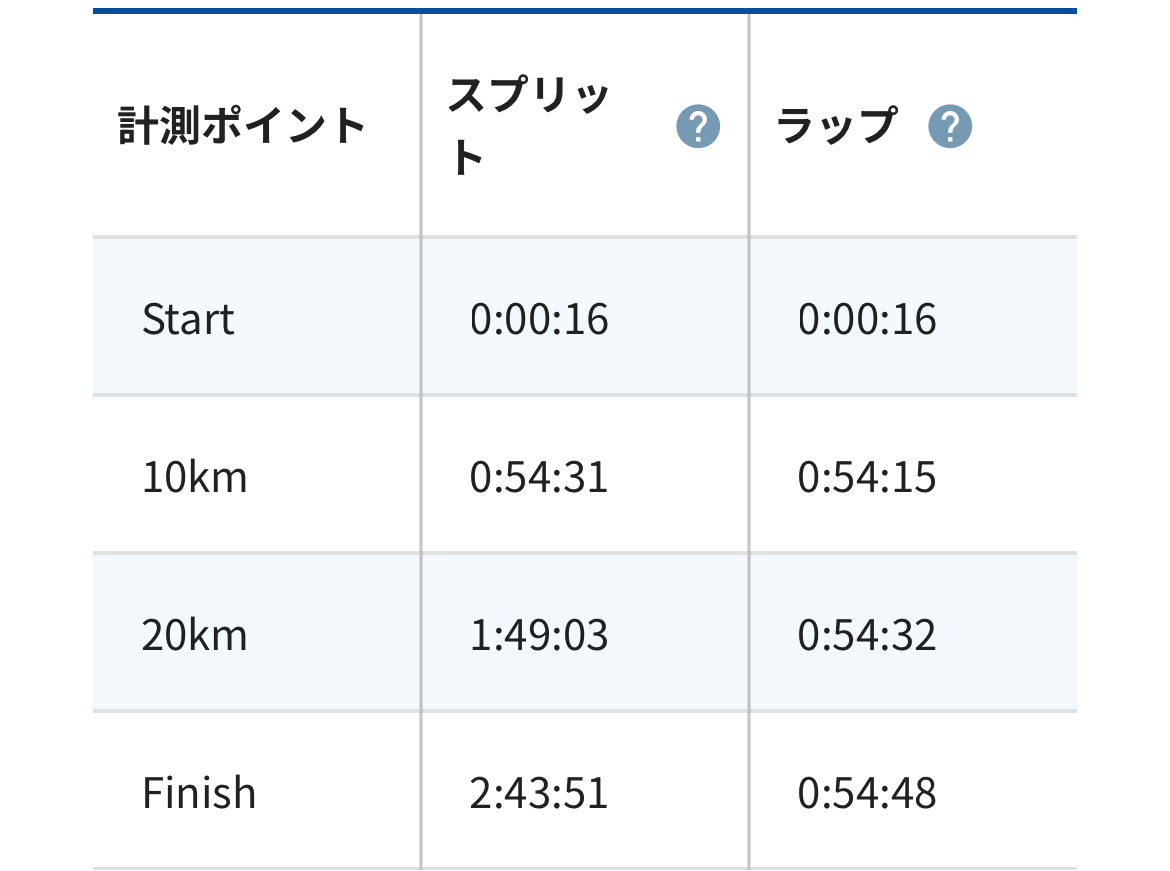Click the 20km row label

tap(194, 636)
